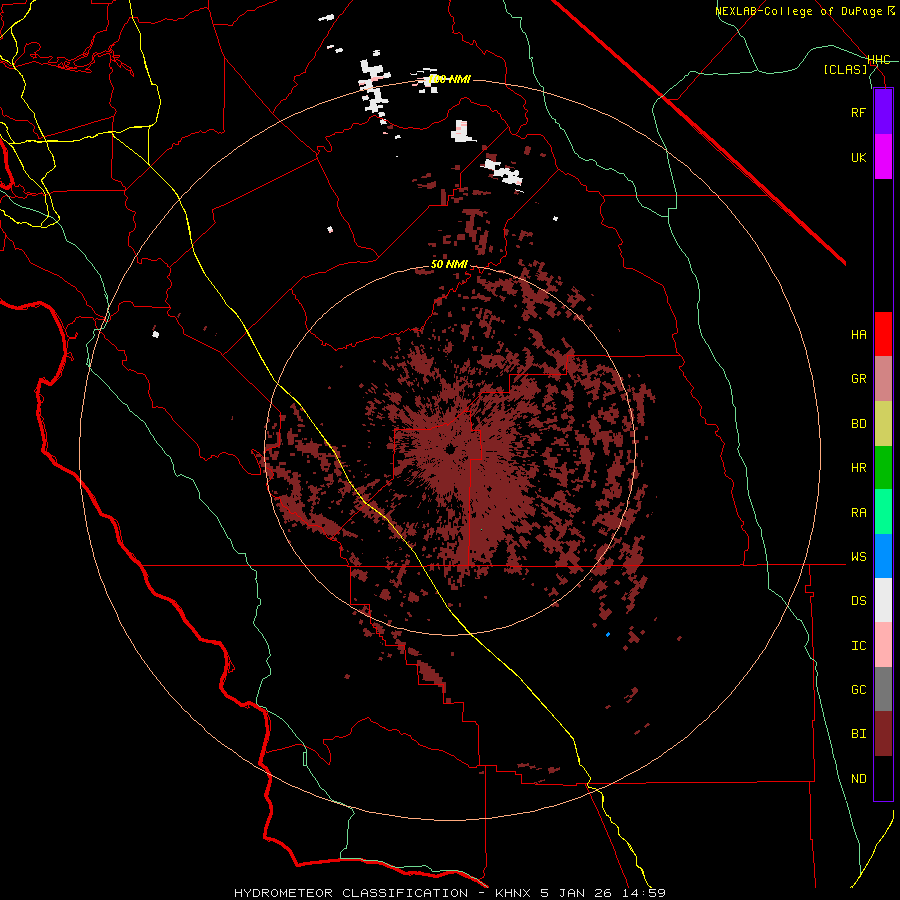Viewport: 900px width, 900px height.
Task: Click the RA light-green legend swatch
Action: point(883,512)
